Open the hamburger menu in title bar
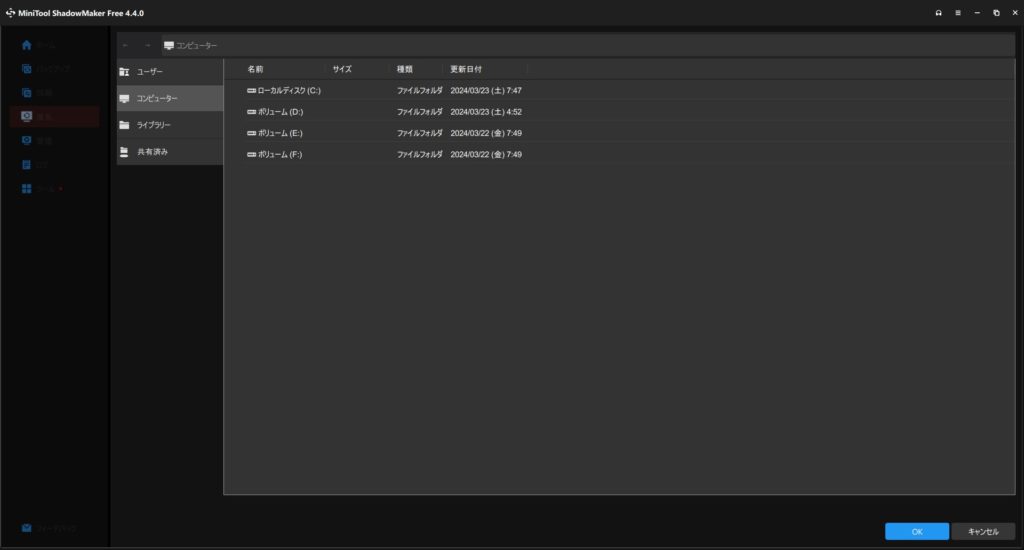Screen dimensions: 1024x550 [958, 13]
